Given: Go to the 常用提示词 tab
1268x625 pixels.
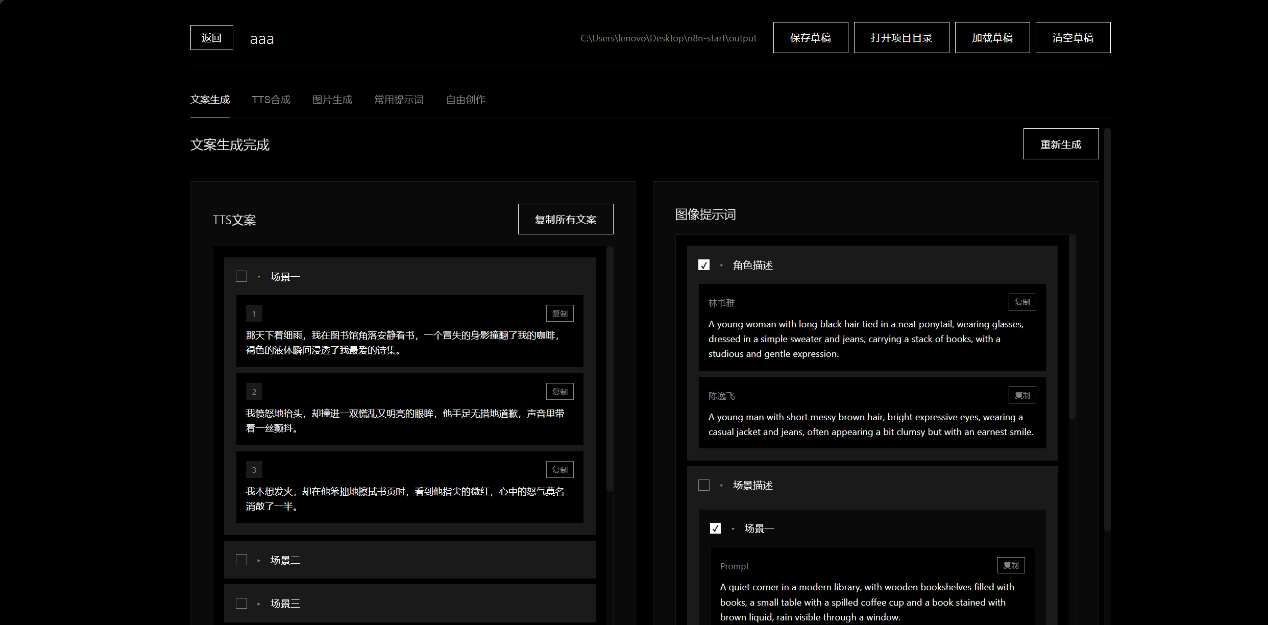Looking at the screenshot, I should pos(399,100).
